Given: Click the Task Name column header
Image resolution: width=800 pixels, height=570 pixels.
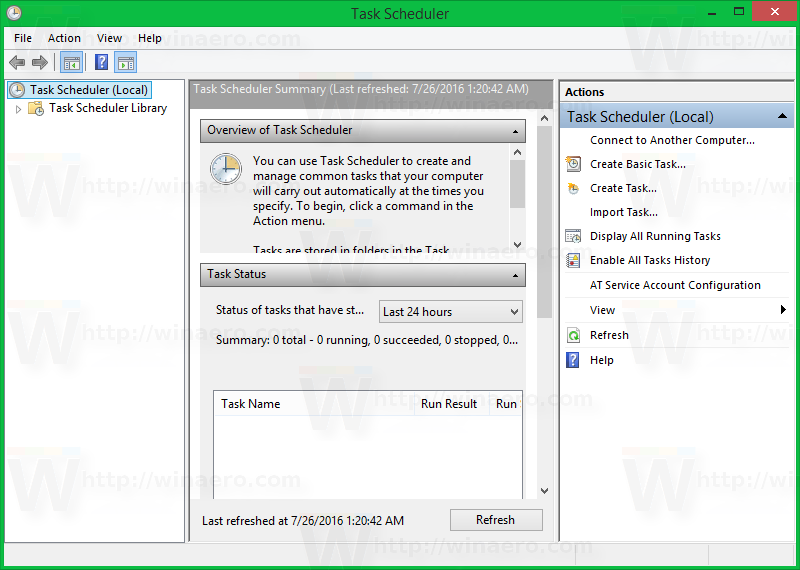Looking at the screenshot, I should [x=314, y=404].
